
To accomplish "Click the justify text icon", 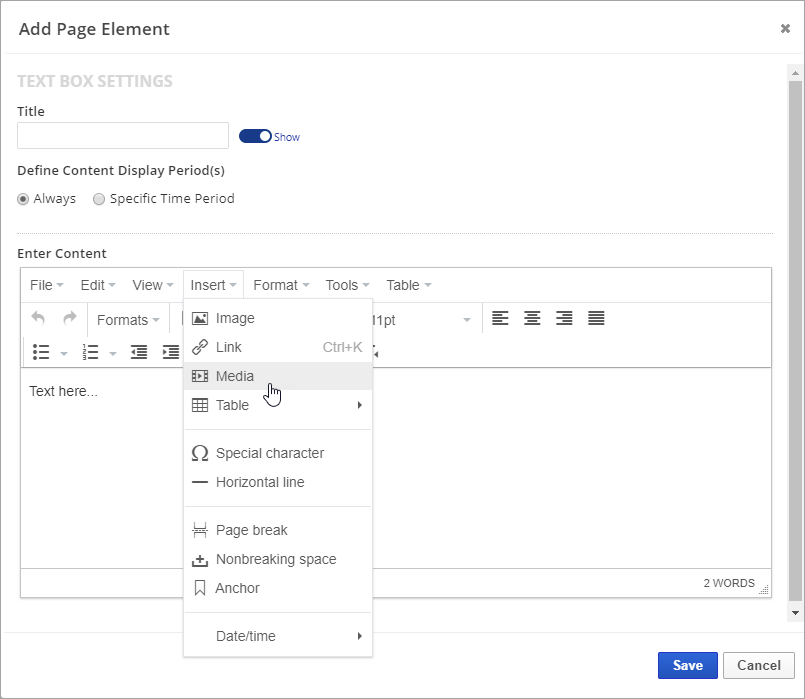I will [596, 319].
